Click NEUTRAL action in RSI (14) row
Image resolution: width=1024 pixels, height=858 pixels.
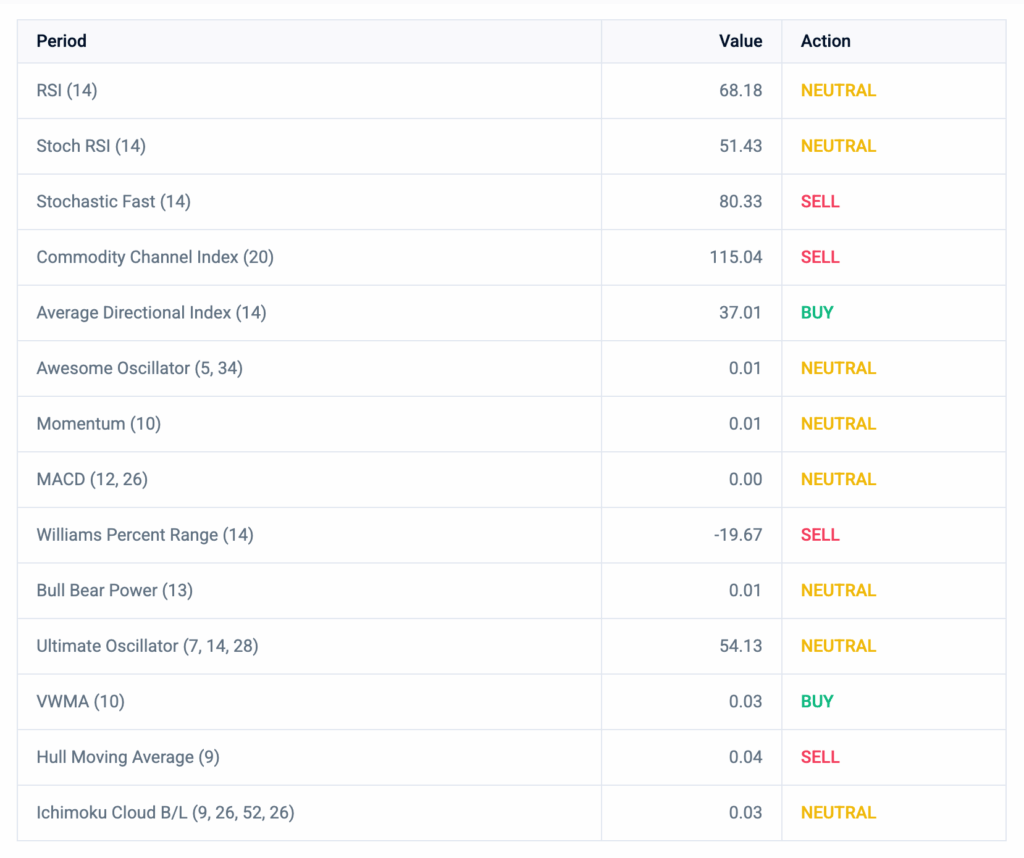coord(839,90)
